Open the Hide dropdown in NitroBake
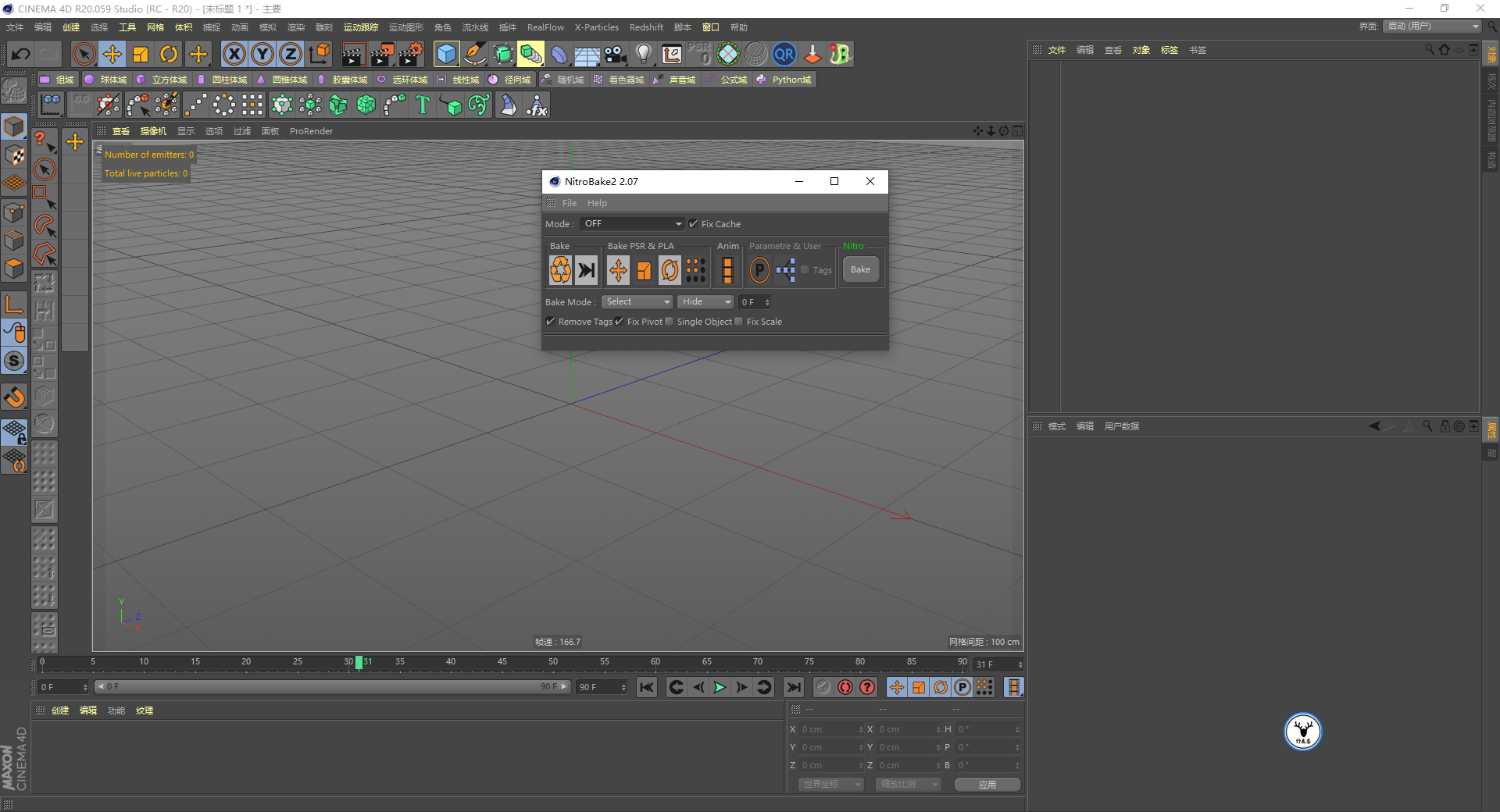This screenshot has height=812, width=1500. [705, 302]
